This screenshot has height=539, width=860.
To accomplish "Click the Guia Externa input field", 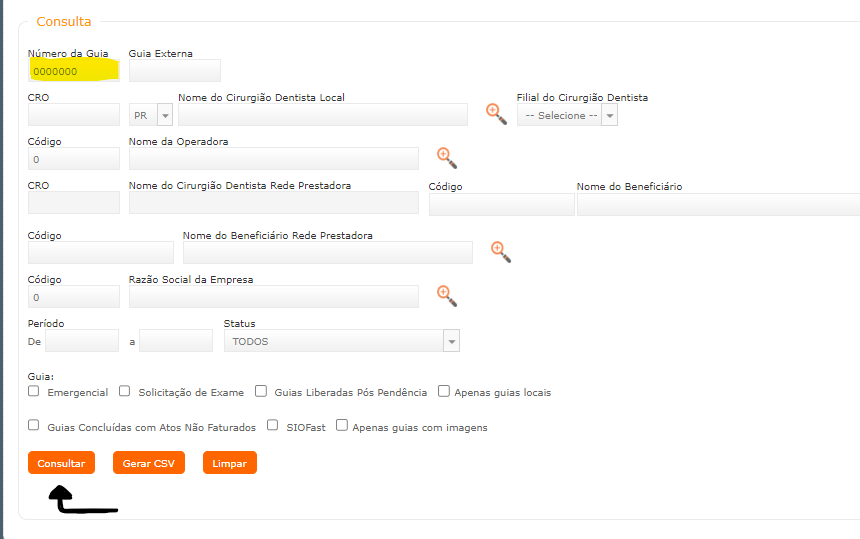I will [175, 71].
